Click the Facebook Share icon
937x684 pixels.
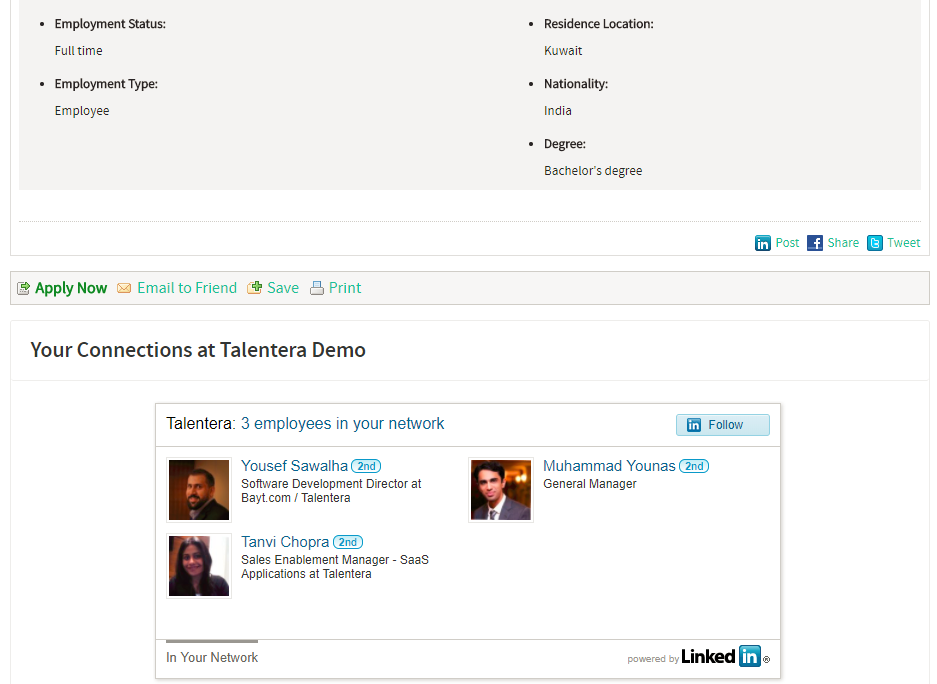814,243
